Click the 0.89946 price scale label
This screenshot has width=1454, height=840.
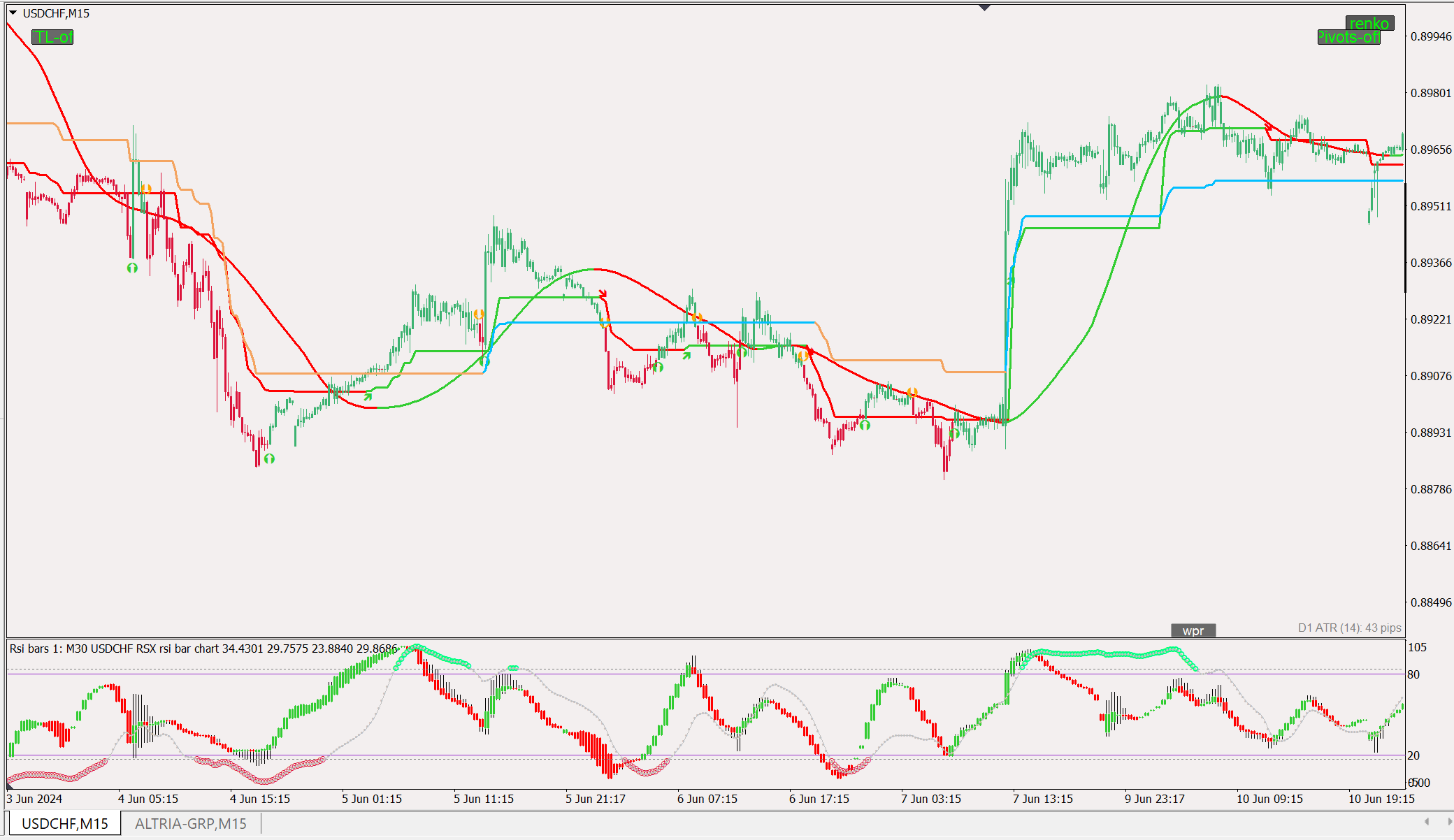point(1430,36)
